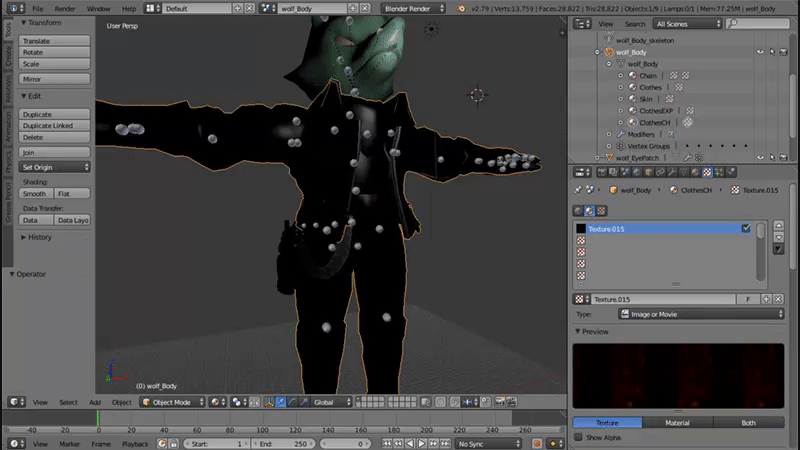
Task: Enable the Show Alpha checkbox
Action: (x=578, y=437)
